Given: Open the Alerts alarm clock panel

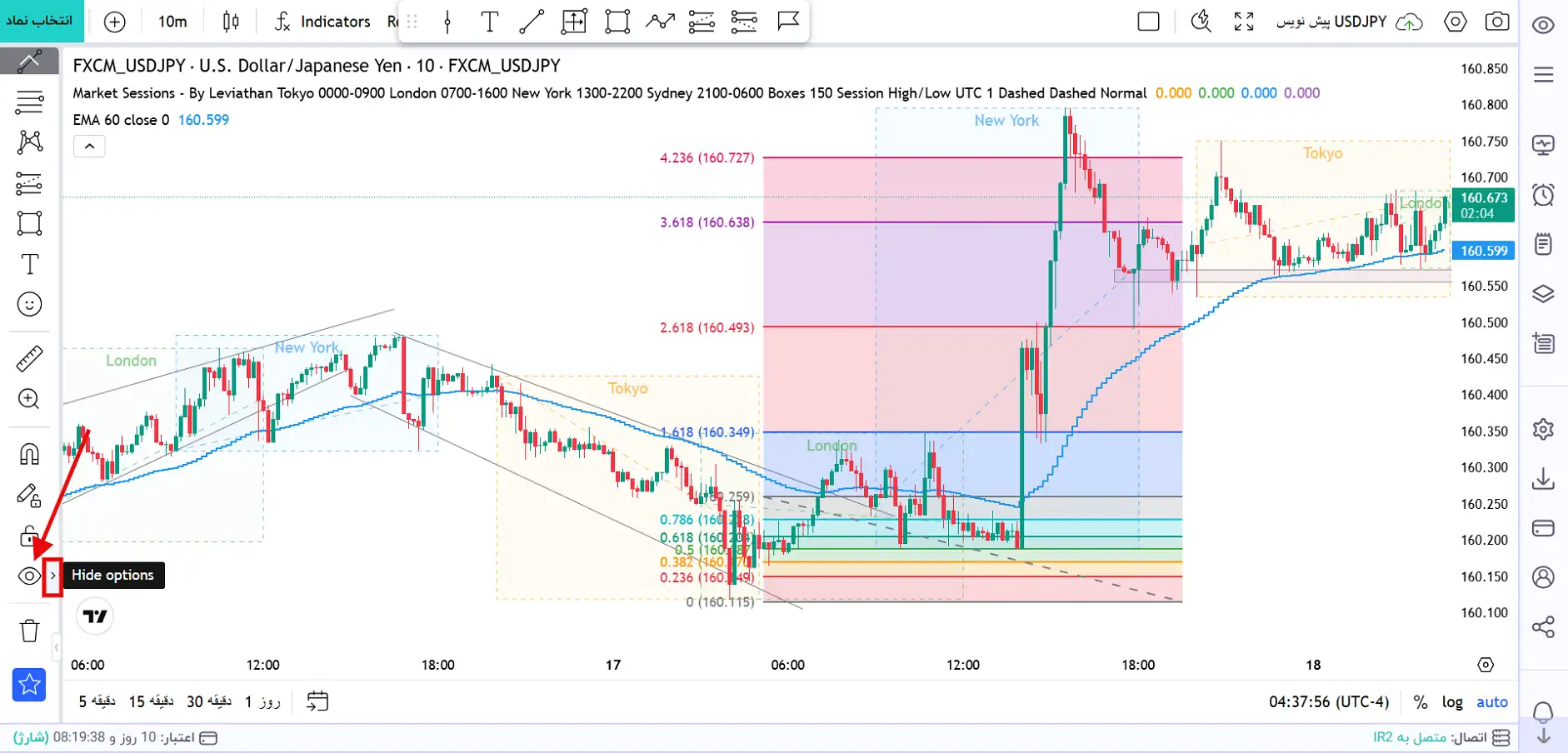Looking at the screenshot, I should 1543,195.
